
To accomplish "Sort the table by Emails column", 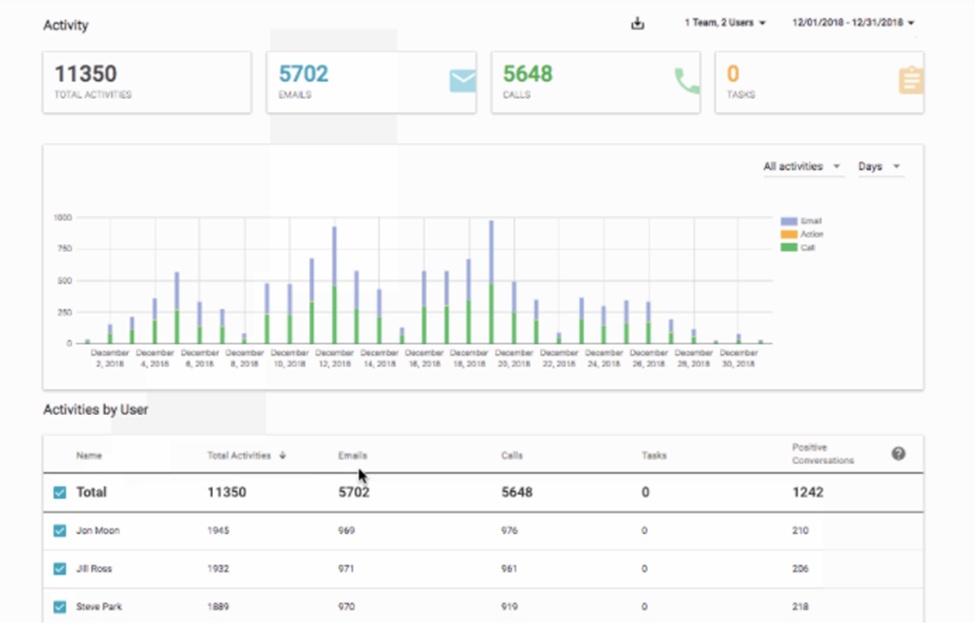I will 352,456.
